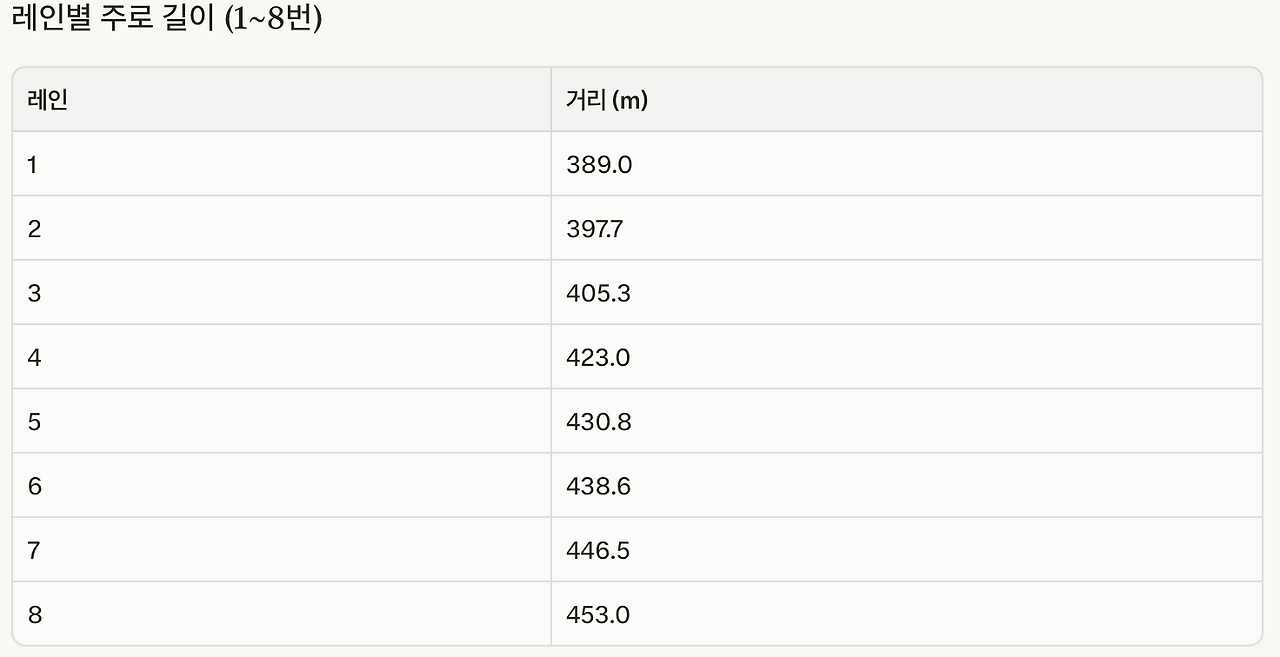Click lane number 3 cell
The height and width of the screenshot is (657, 1280).
tap(34, 294)
